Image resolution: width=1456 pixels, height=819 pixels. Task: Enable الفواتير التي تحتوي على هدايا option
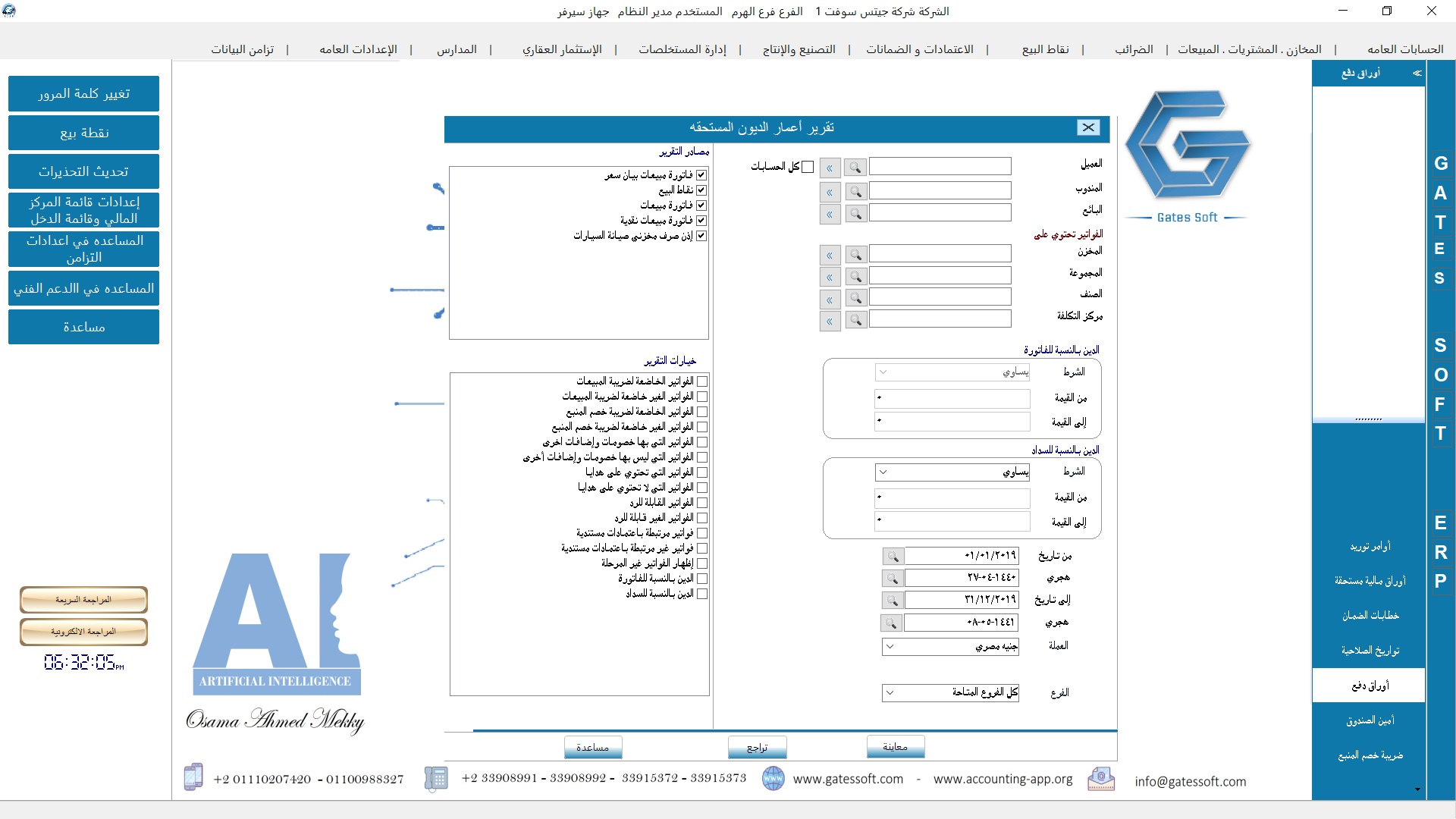[x=702, y=472]
